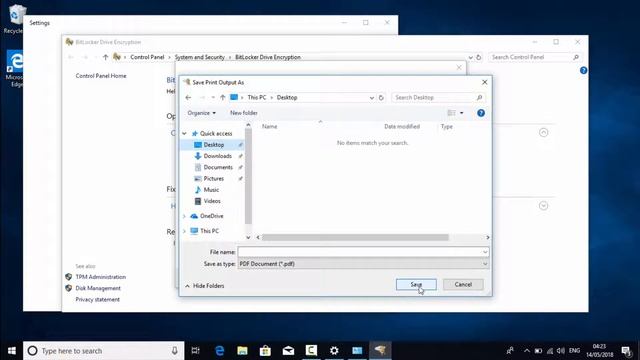Screen dimensions: 640x360
Task: Open Microsoft Store from the taskbar
Action: tap(265, 351)
